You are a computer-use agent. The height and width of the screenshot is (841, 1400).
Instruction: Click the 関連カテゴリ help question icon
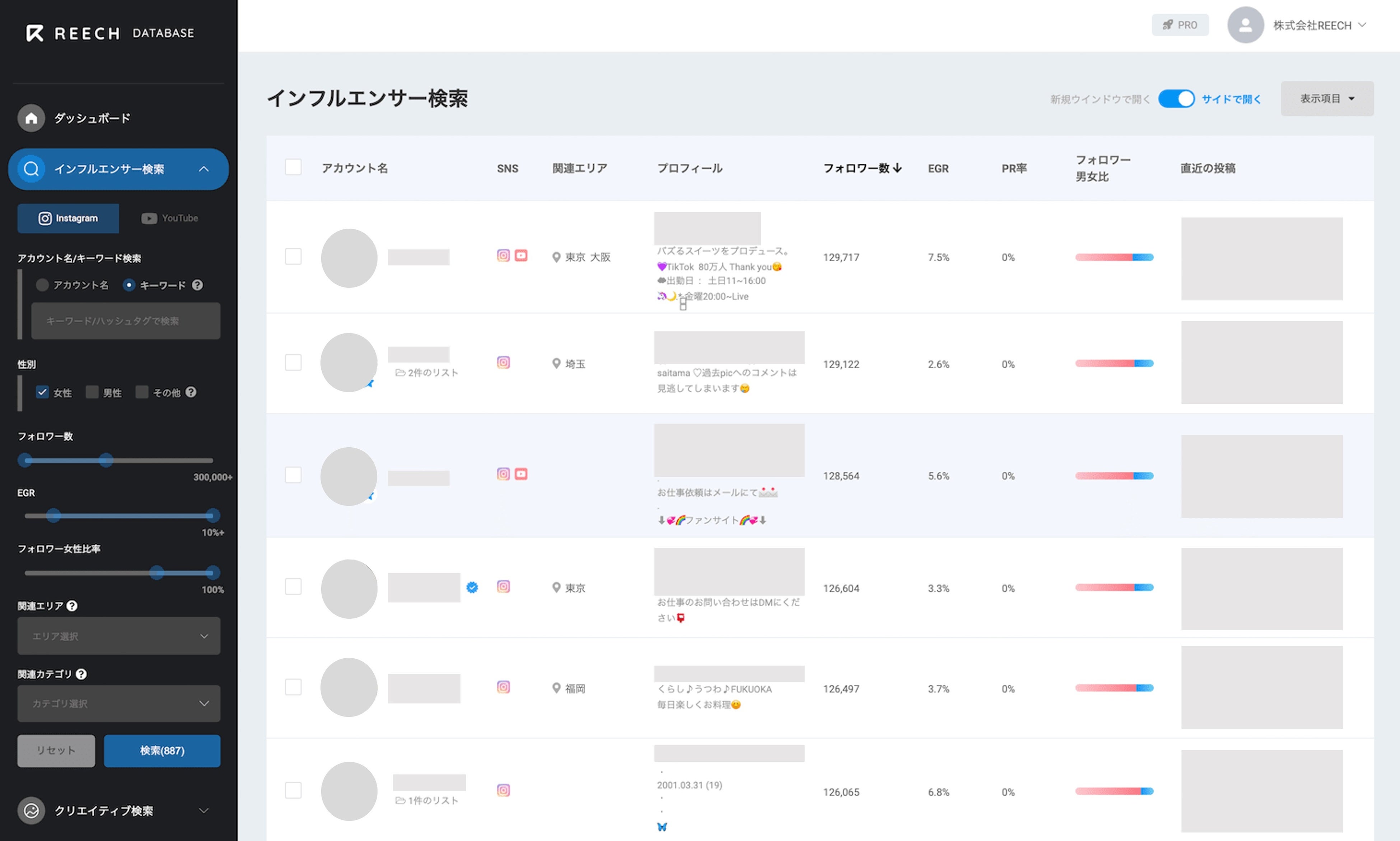click(x=81, y=674)
